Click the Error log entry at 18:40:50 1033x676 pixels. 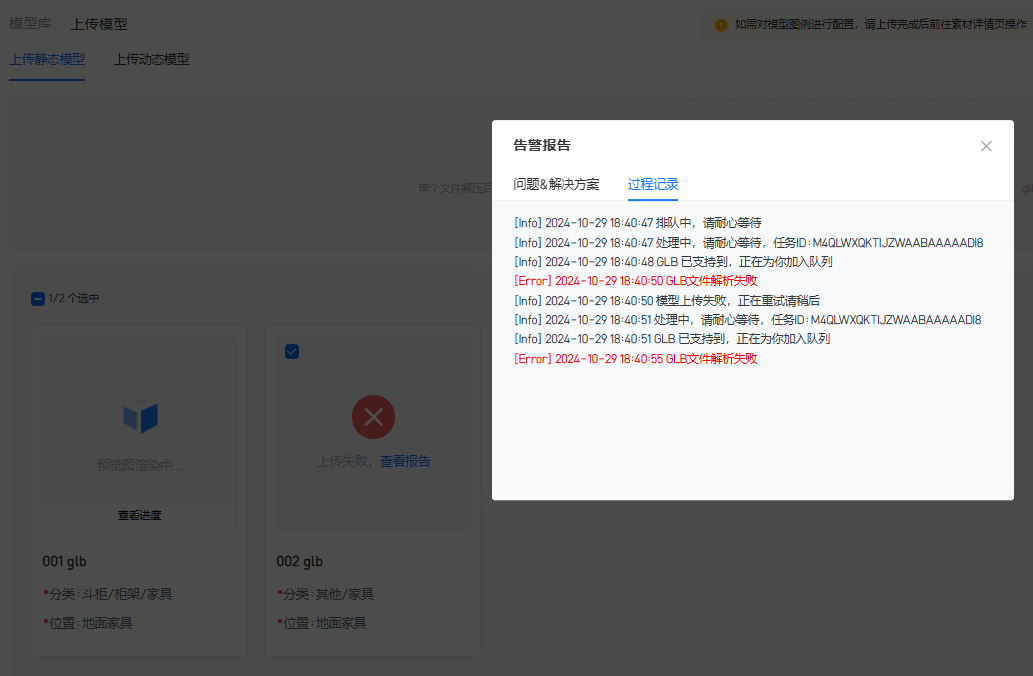pos(635,281)
